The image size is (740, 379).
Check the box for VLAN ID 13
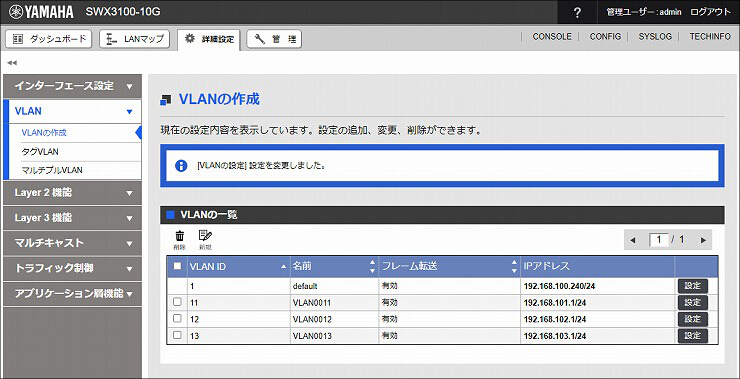coord(177,335)
